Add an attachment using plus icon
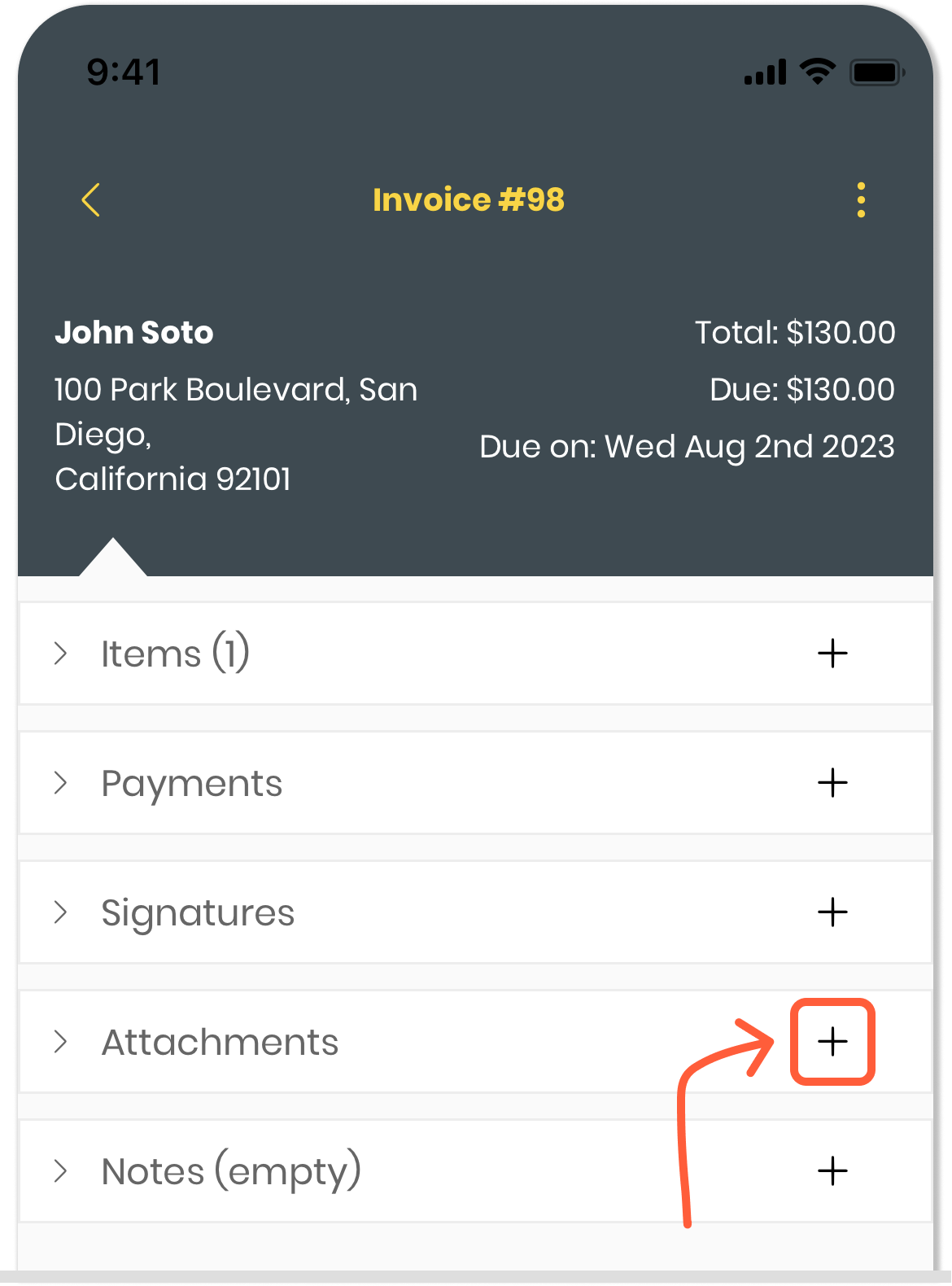Screen dimensions: 952x1286 coord(832,1042)
